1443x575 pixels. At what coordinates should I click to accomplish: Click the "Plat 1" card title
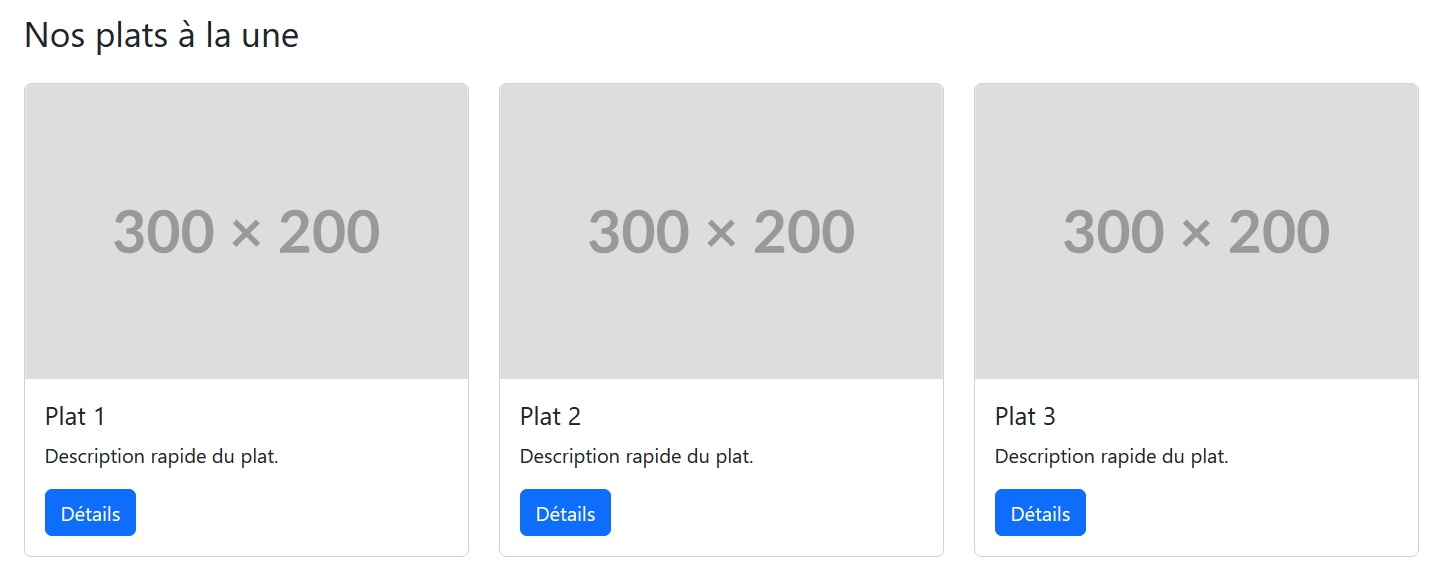click(x=75, y=416)
